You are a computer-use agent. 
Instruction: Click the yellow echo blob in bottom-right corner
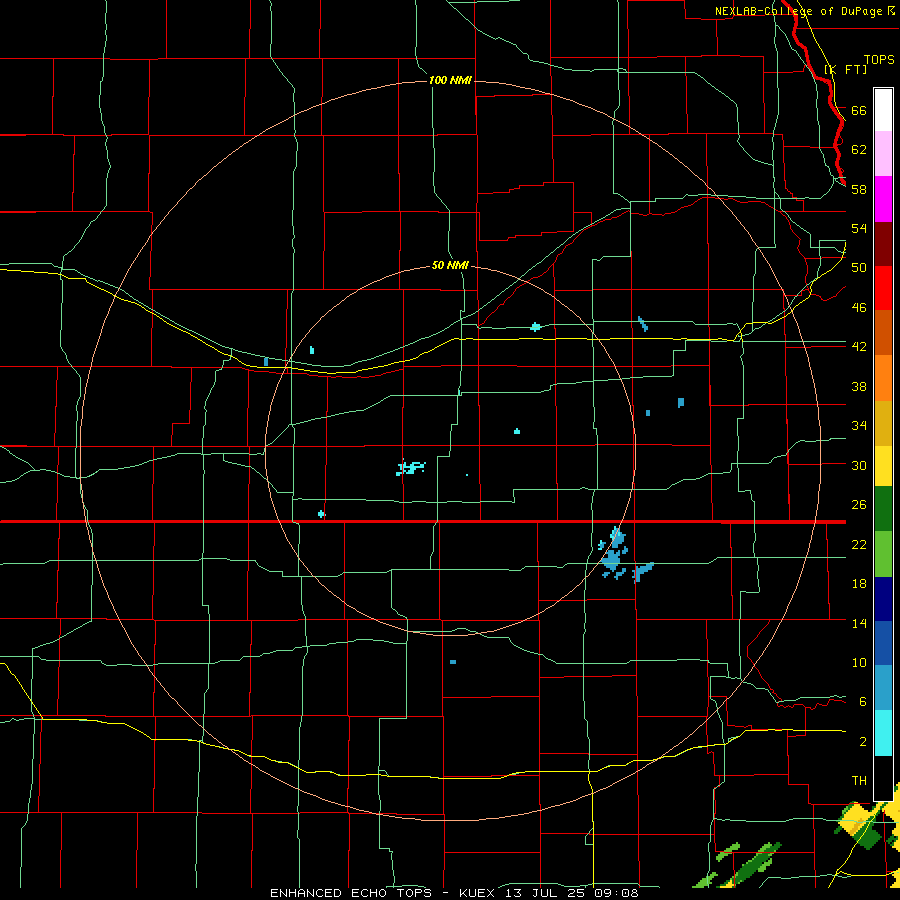pyautogui.click(x=854, y=819)
